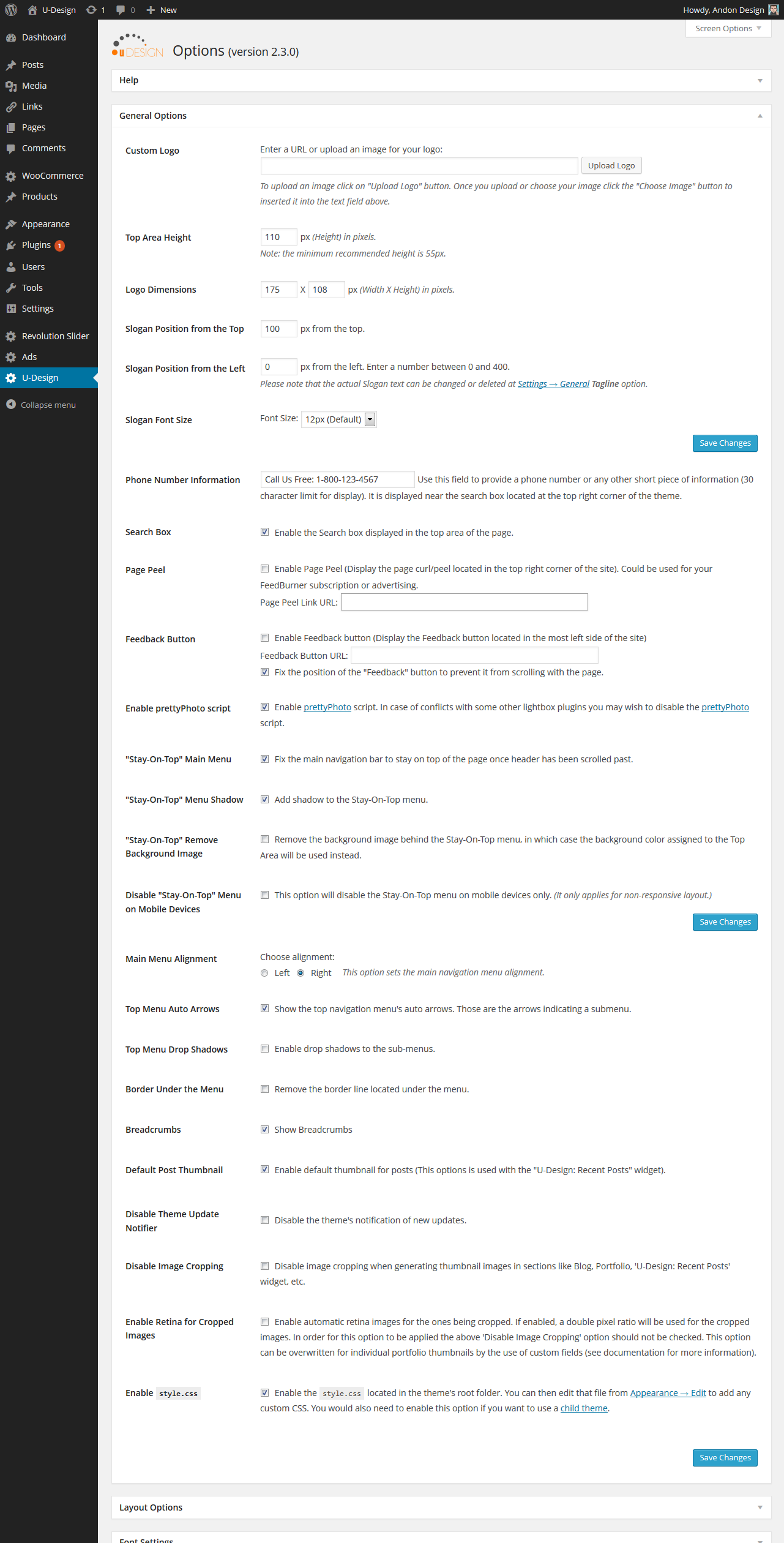Viewport: 784px width, 1543px height.
Task: Open Revolution Slider menu item
Action: (55, 336)
